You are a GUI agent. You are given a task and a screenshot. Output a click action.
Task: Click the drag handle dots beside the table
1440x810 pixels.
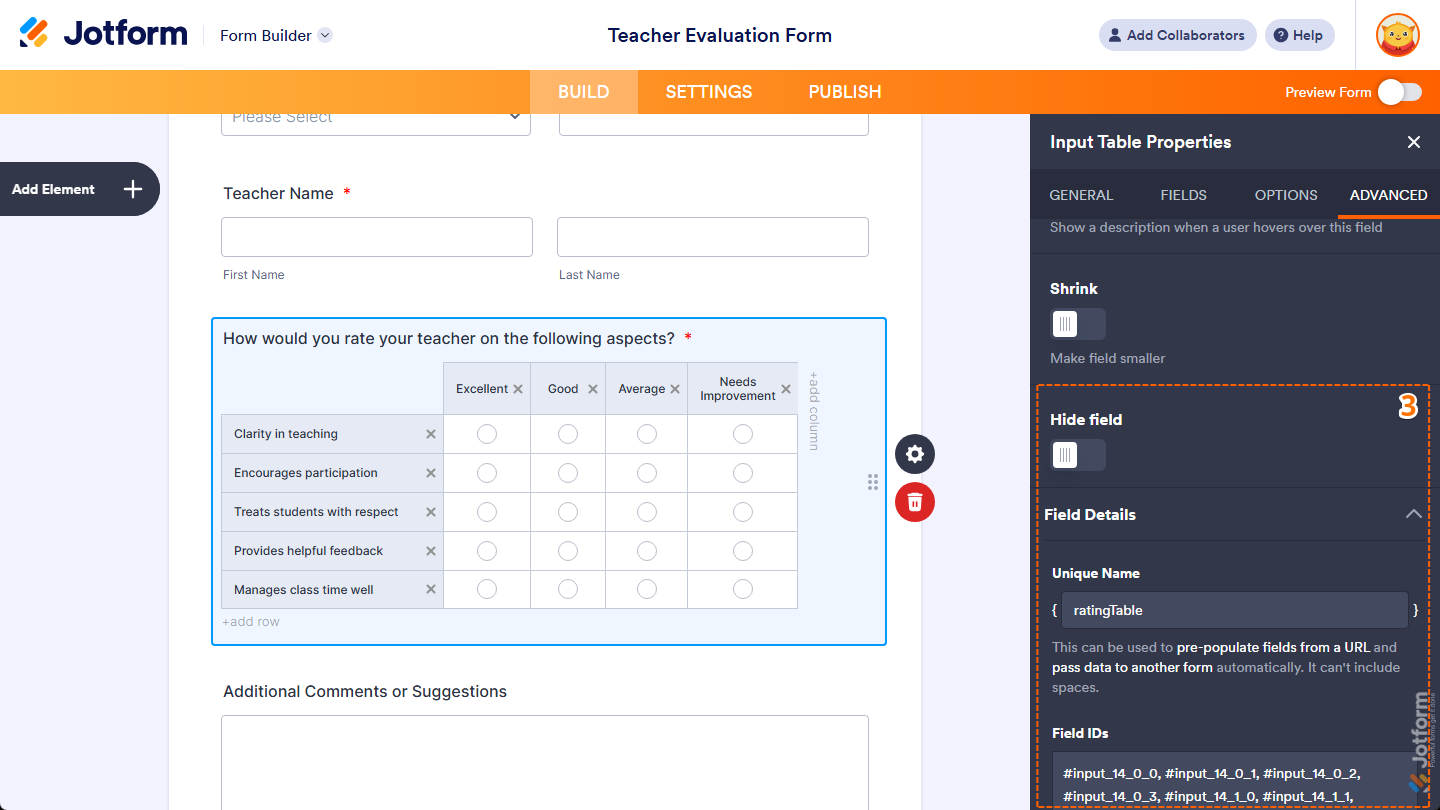point(873,482)
